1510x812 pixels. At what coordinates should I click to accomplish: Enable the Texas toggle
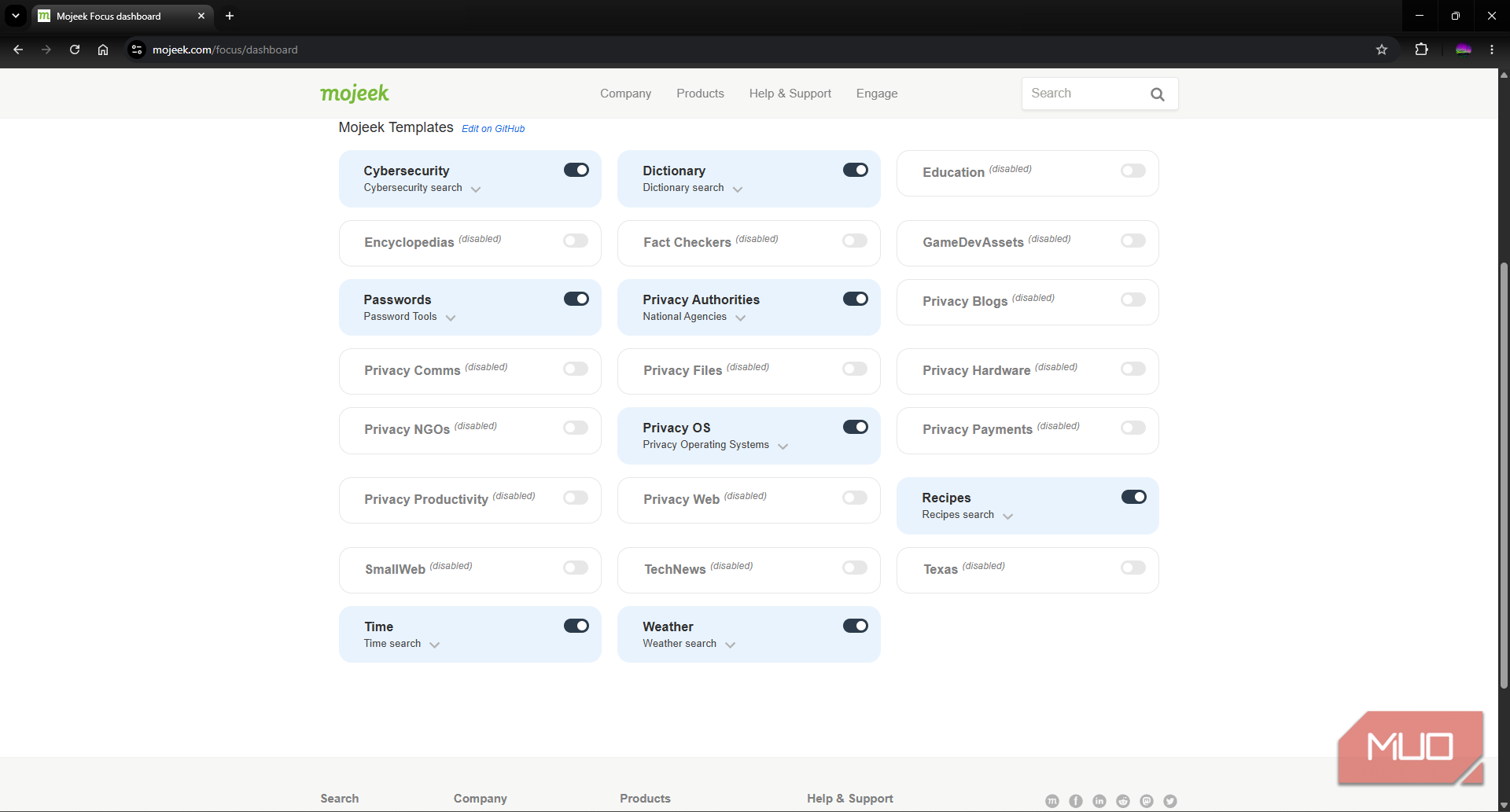(x=1133, y=568)
